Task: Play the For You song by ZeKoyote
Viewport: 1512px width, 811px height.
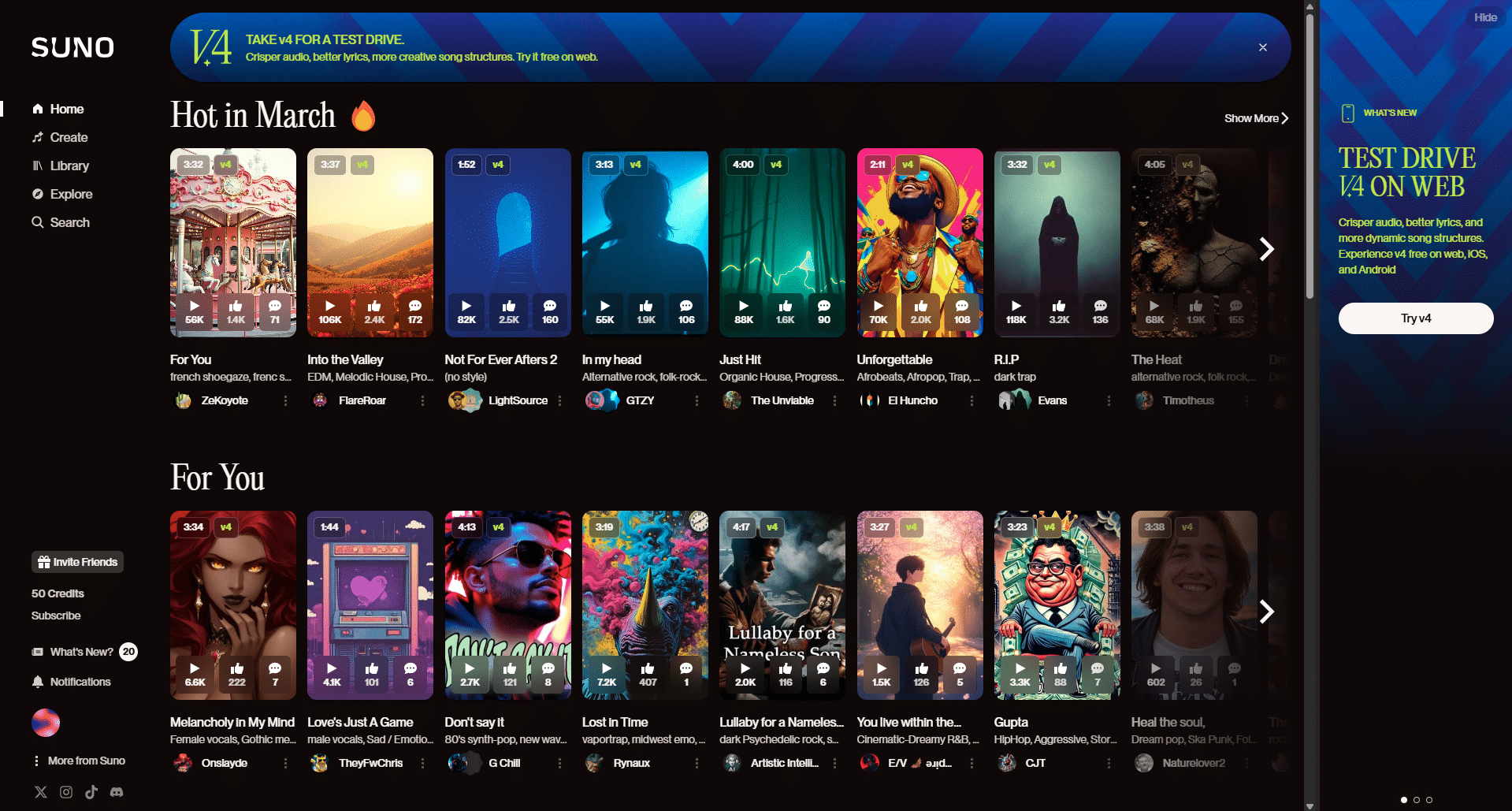Action: [x=195, y=312]
